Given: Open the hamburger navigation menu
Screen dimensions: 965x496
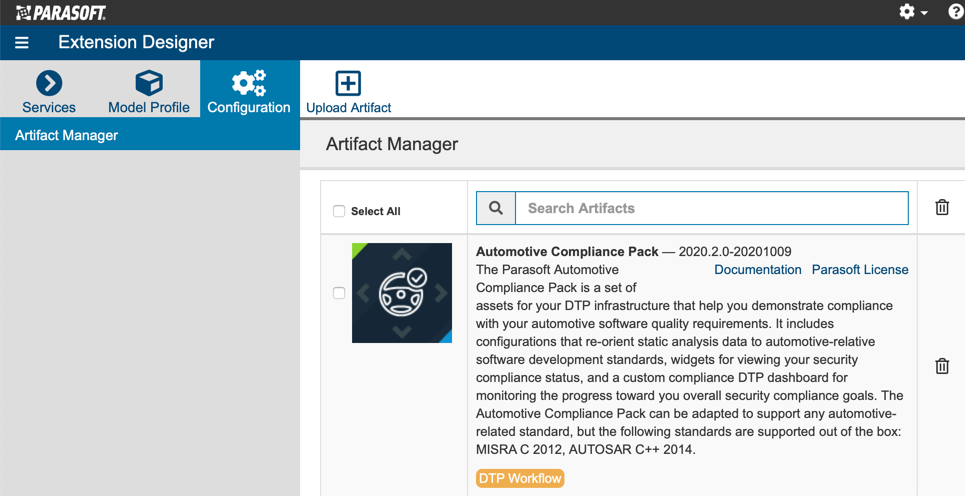Looking at the screenshot, I should [x=22, y=42].
